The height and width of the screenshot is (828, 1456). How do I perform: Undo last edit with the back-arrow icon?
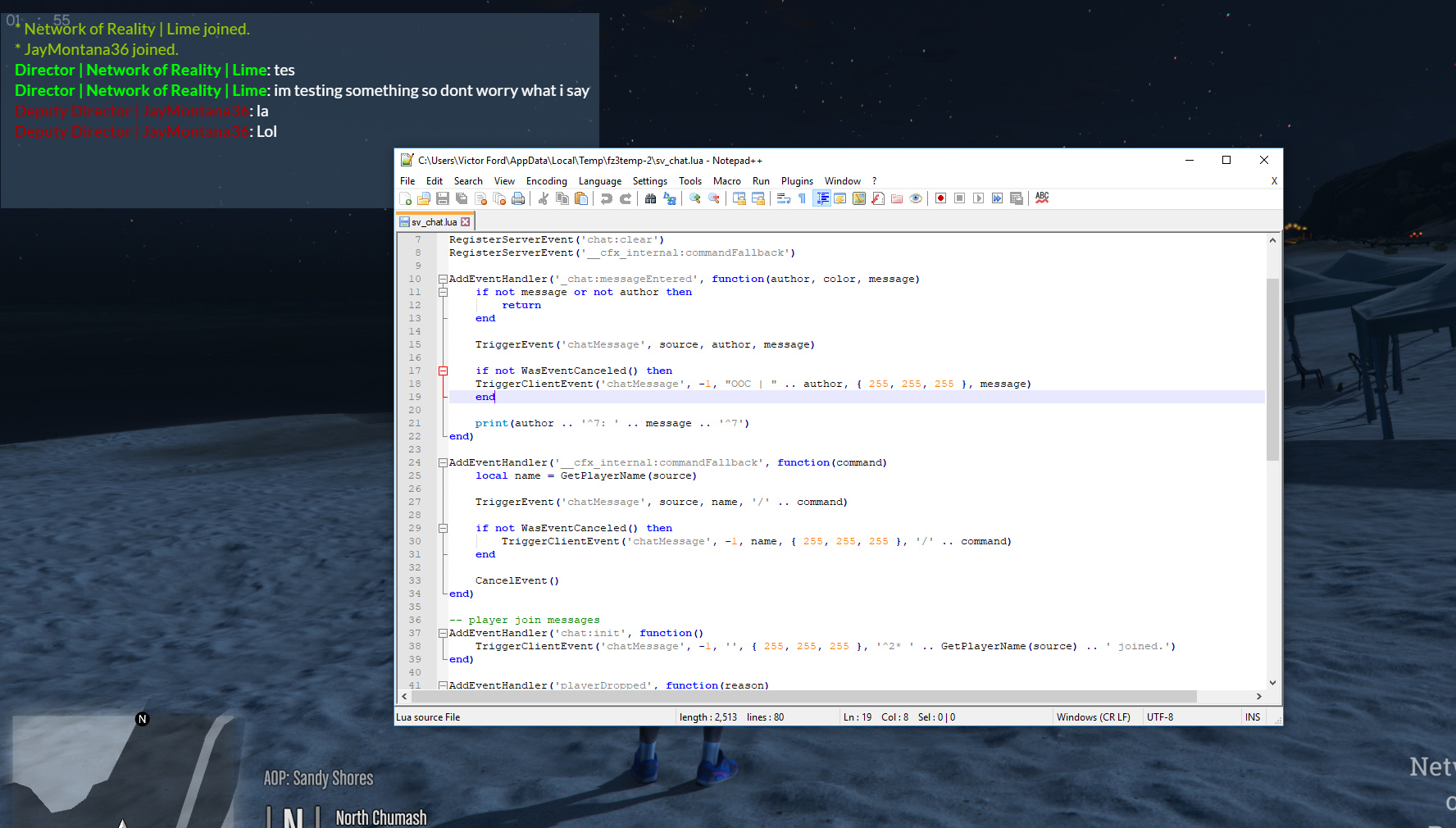tap(607, 198)
